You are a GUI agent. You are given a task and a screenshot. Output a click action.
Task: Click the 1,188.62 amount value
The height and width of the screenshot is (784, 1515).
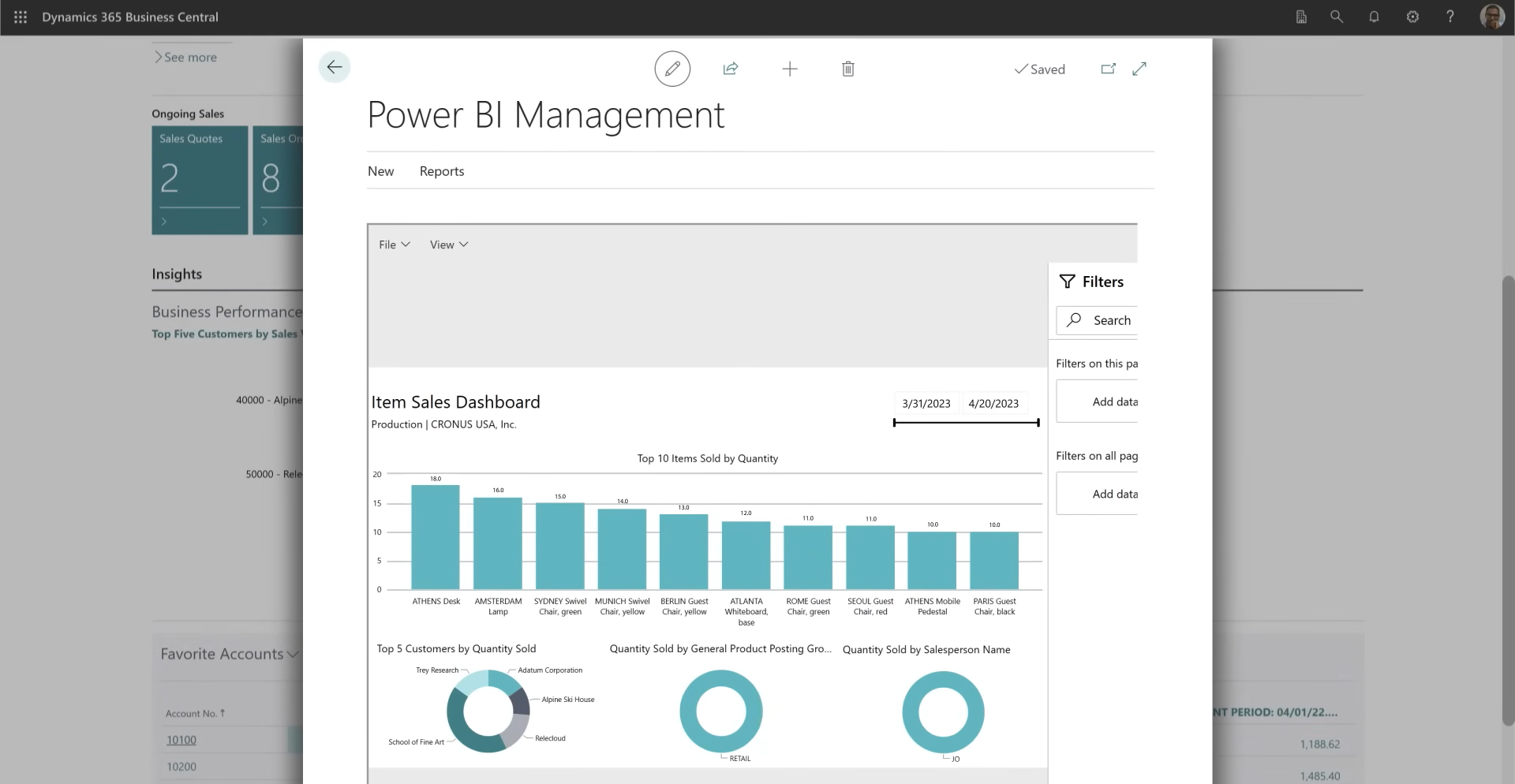1319,744
